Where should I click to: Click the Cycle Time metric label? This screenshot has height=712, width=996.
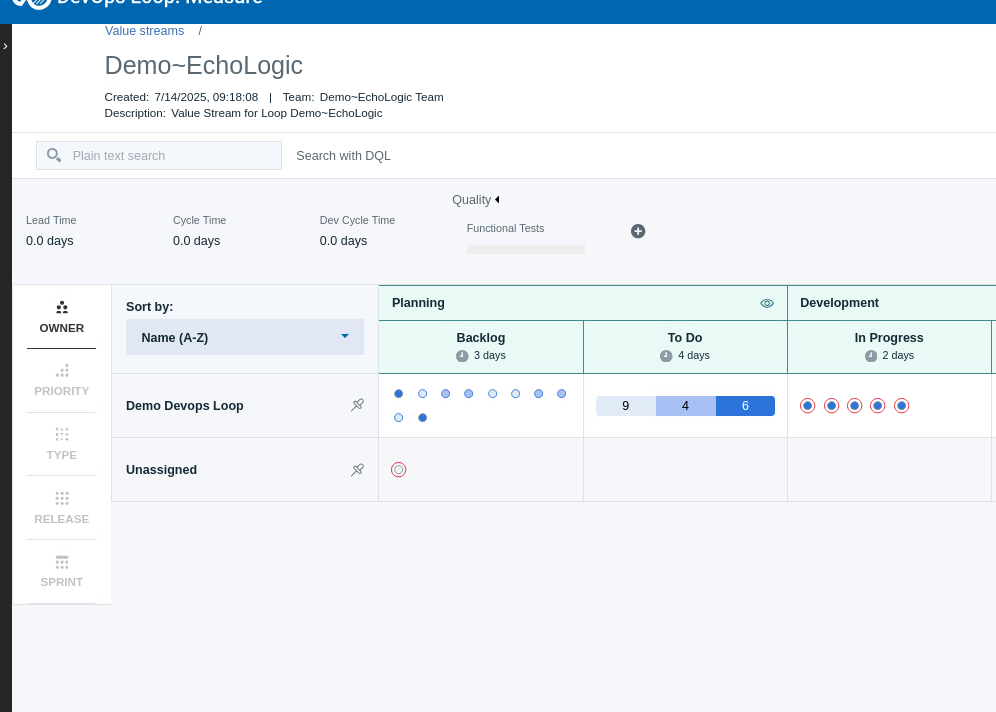point(199,220)
